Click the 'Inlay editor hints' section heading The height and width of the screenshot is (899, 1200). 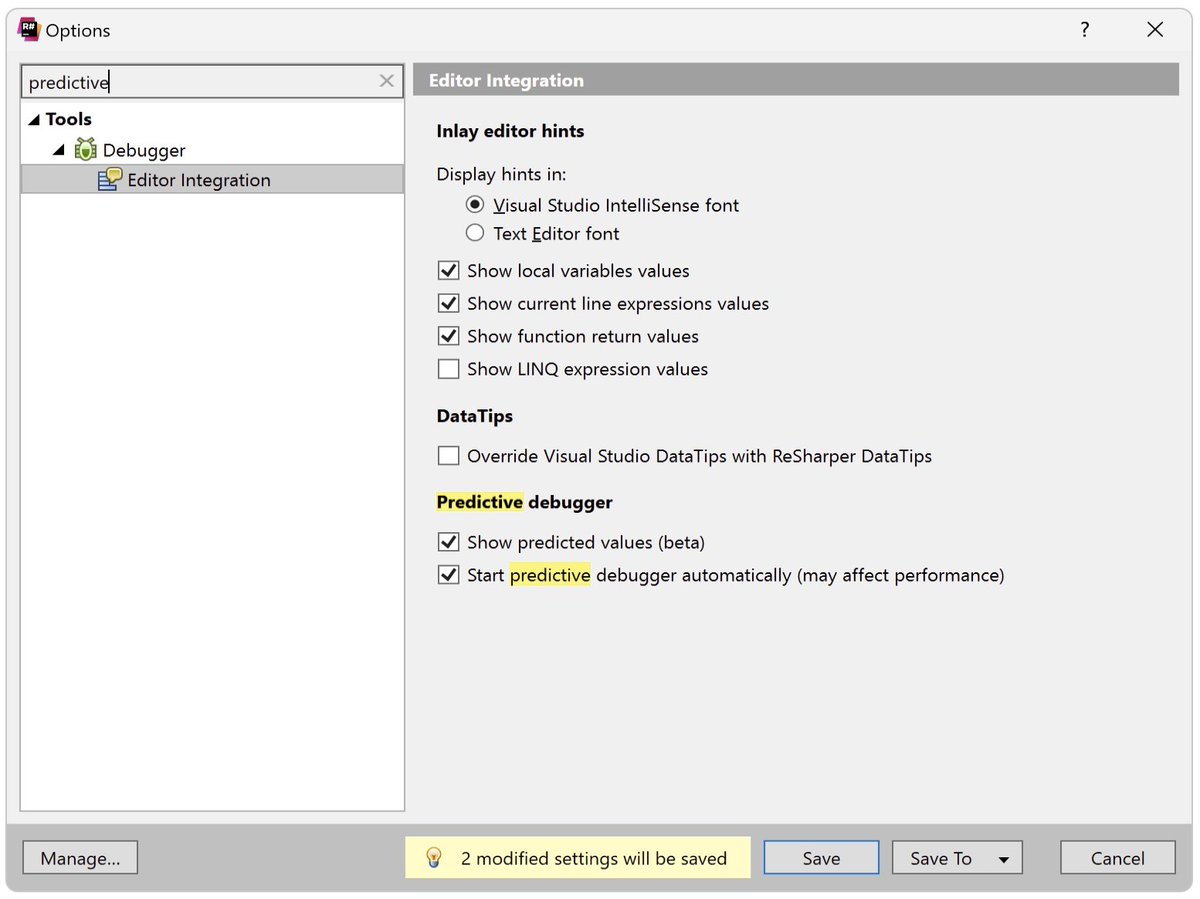tap(510, 131)
